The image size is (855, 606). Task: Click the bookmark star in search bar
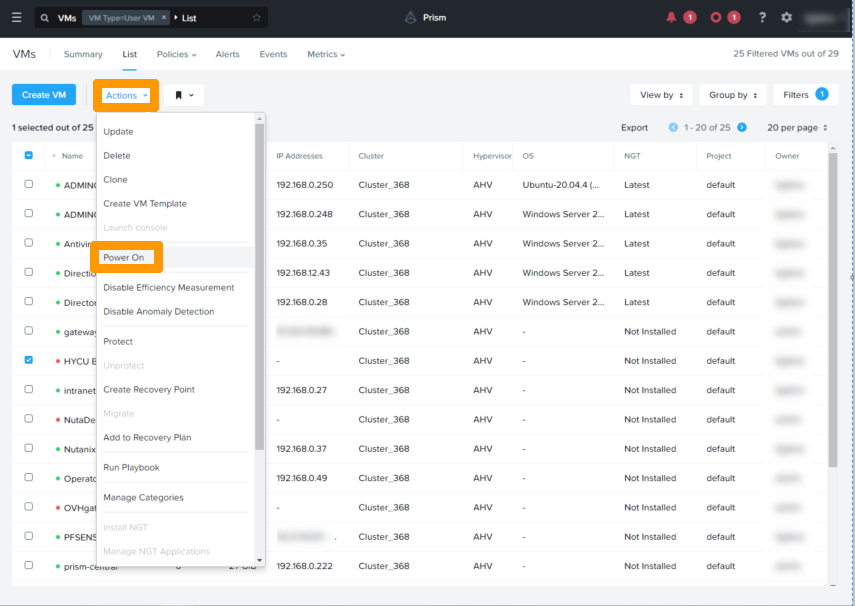click(x=256, y=18)
